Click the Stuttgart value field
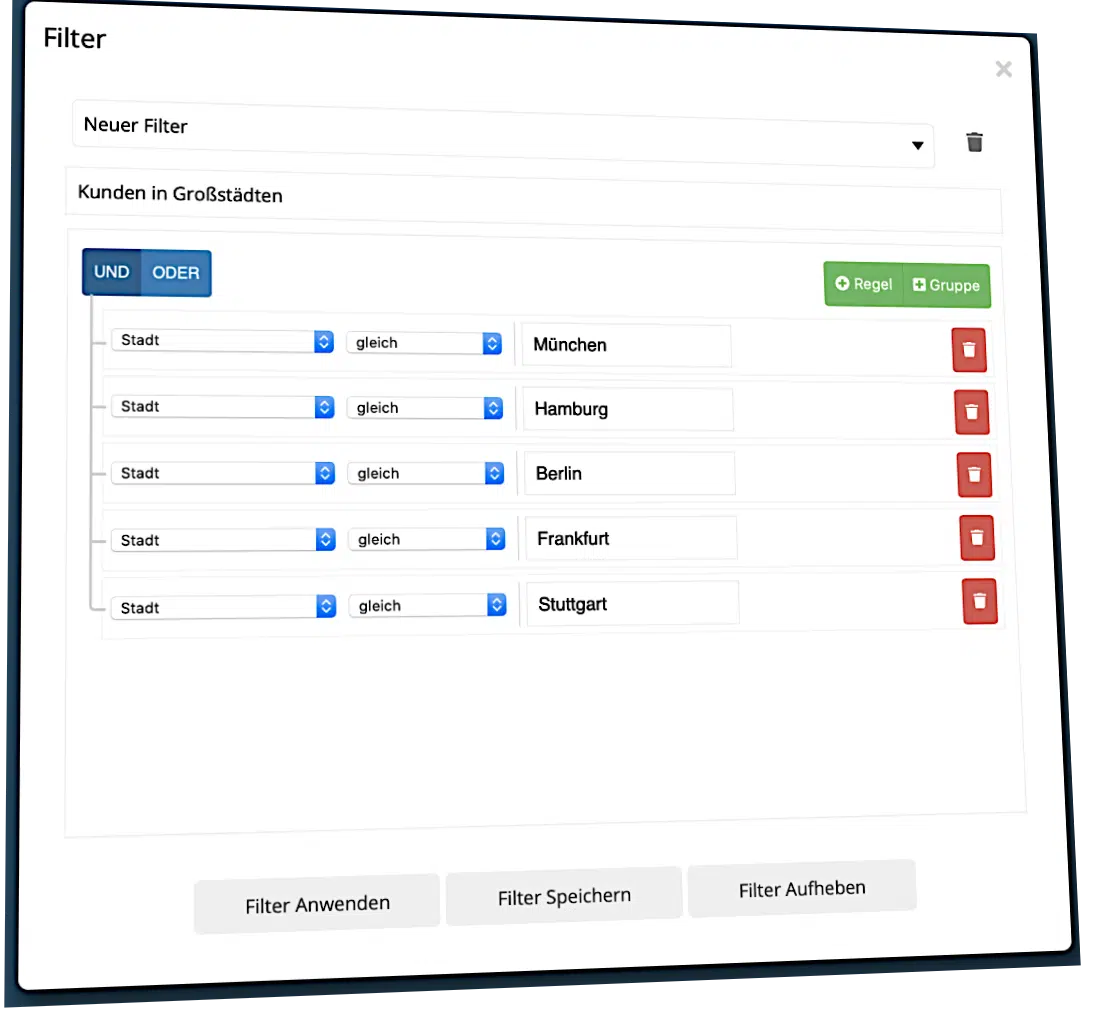This screenshot has width=1102, height=1012. pos(633,604)
